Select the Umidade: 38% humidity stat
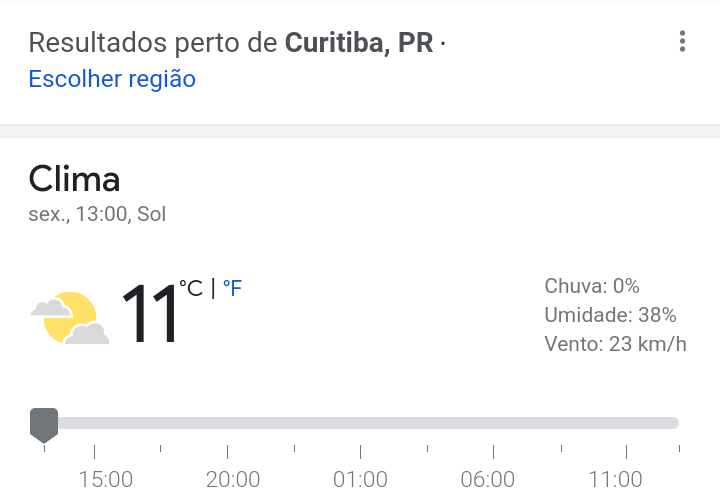This screenshot has height=504, width=720. pyautogui.click(x=610, y=315)
